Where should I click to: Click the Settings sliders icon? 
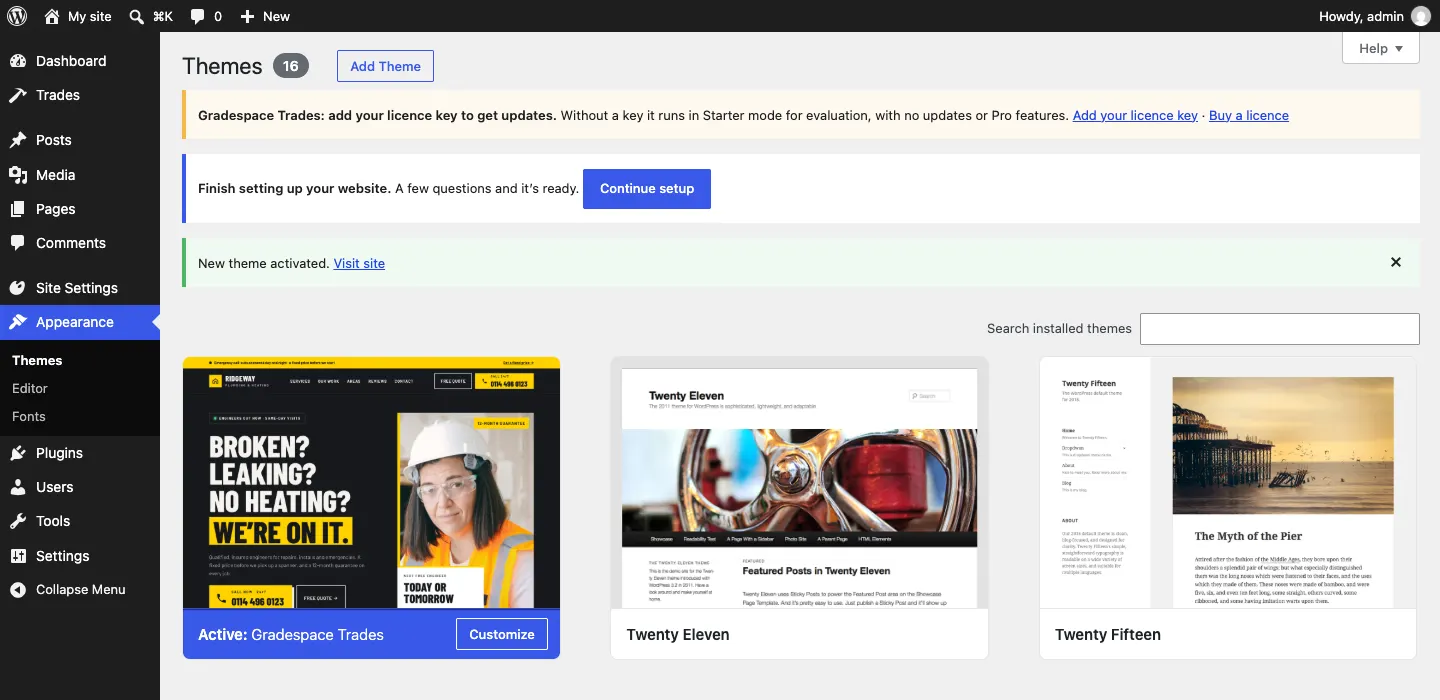tap(18, 556)
